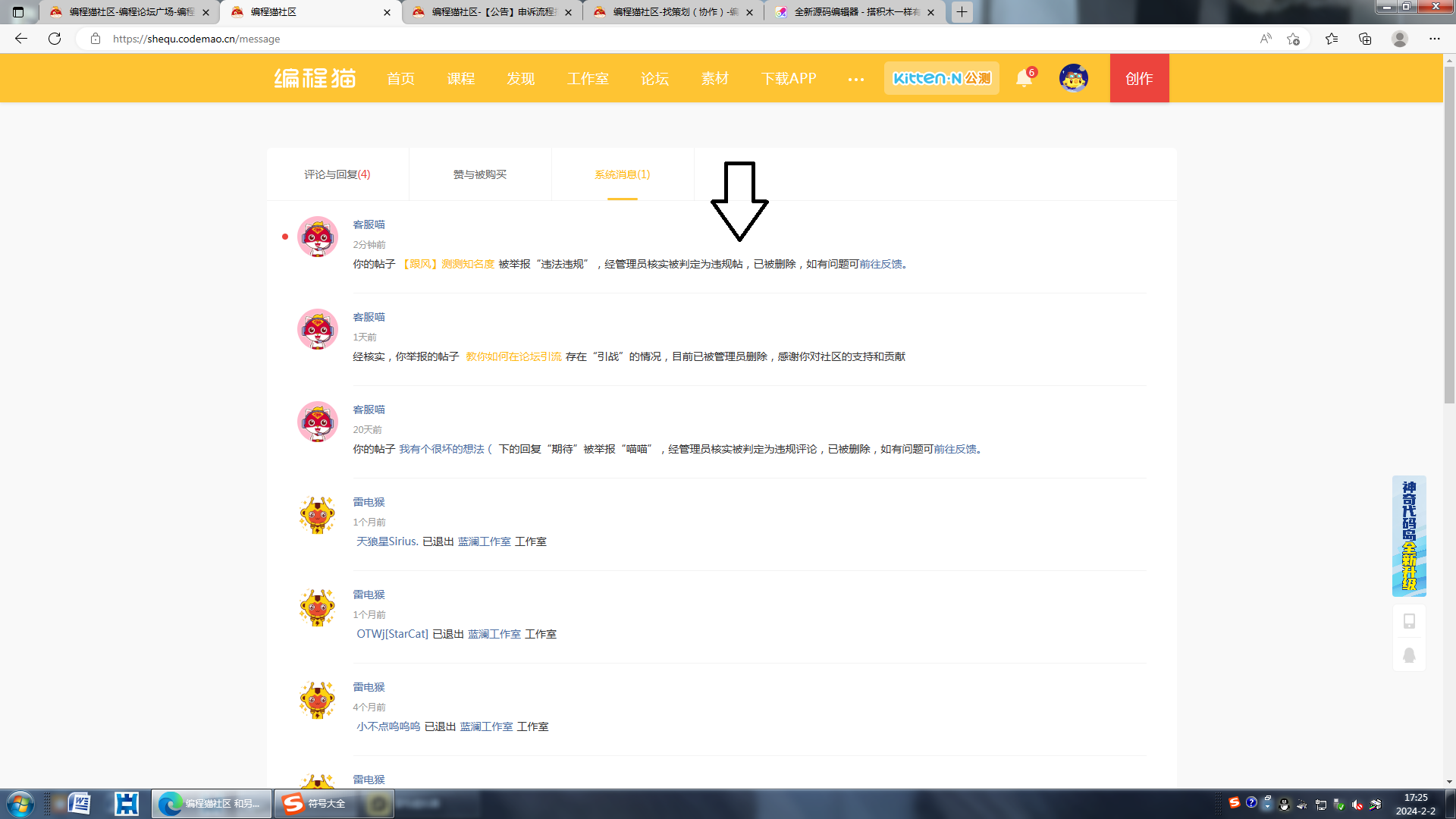1456x819 pixels.
Task: Click the QQ icon in right sidebar
Action: coord(1409,655)
